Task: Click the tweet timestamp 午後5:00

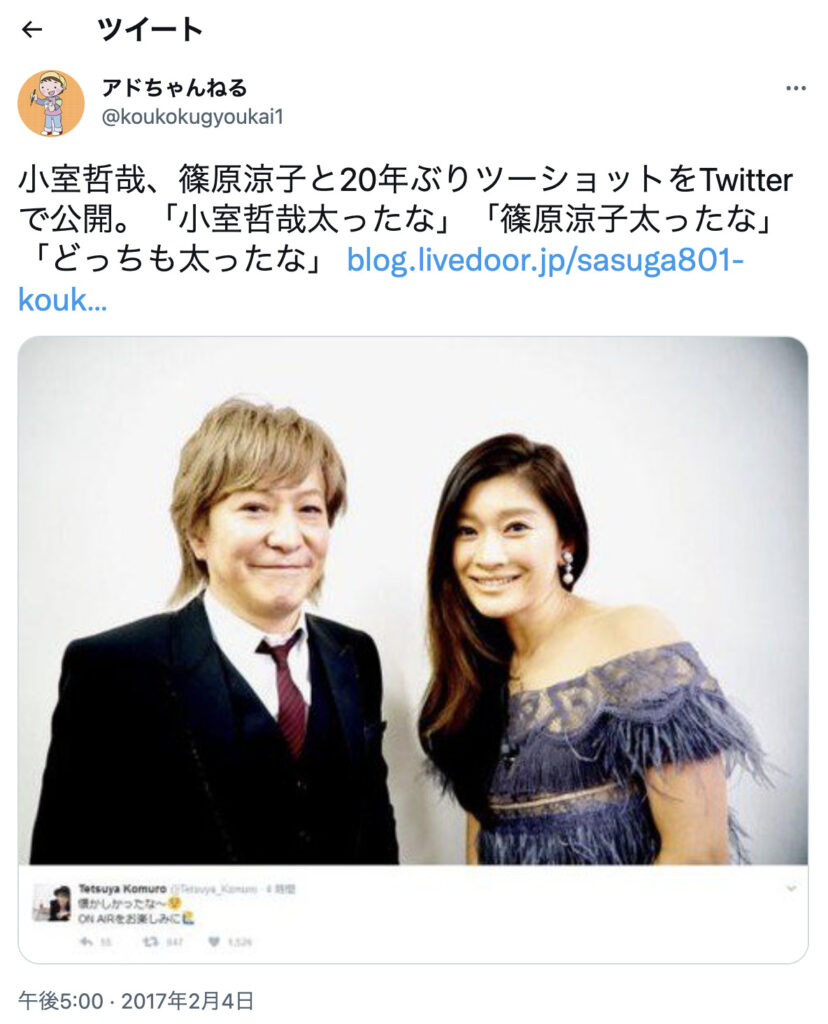Action: point(61,1001)
